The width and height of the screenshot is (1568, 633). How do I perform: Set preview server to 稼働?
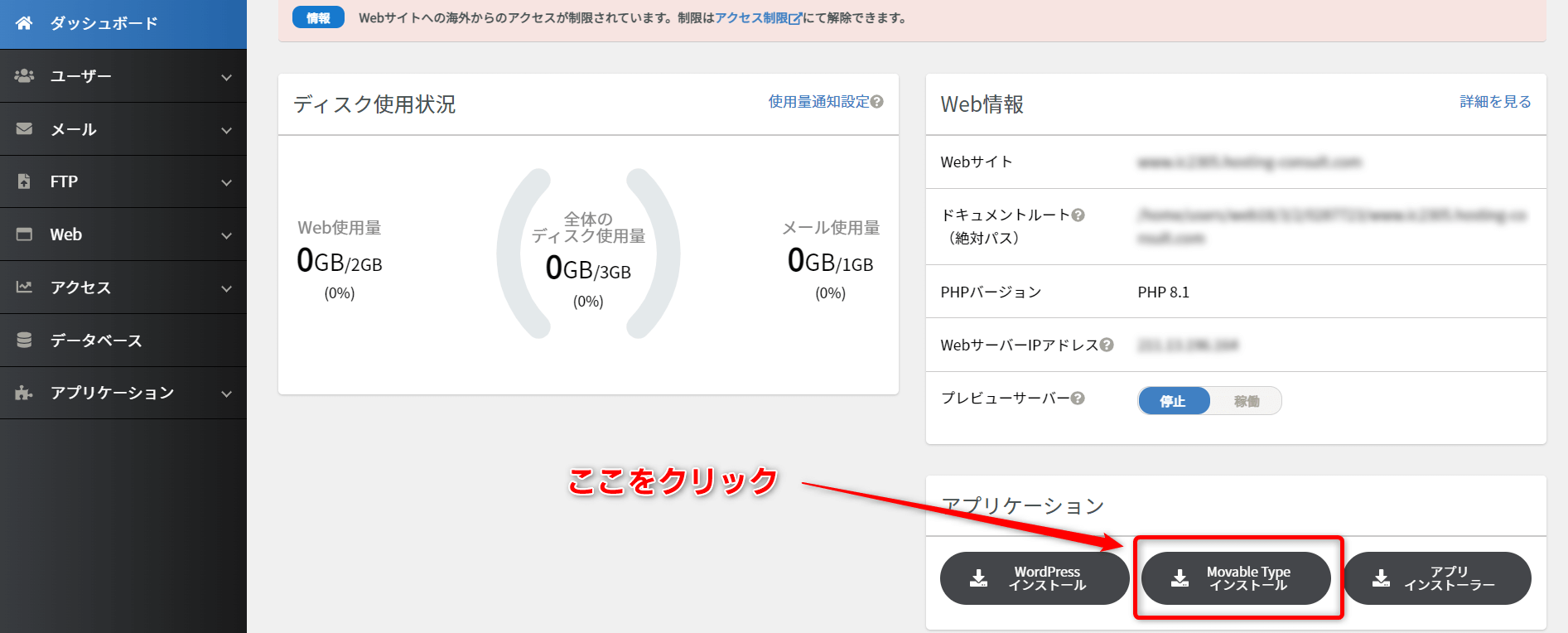[1246, 401]
